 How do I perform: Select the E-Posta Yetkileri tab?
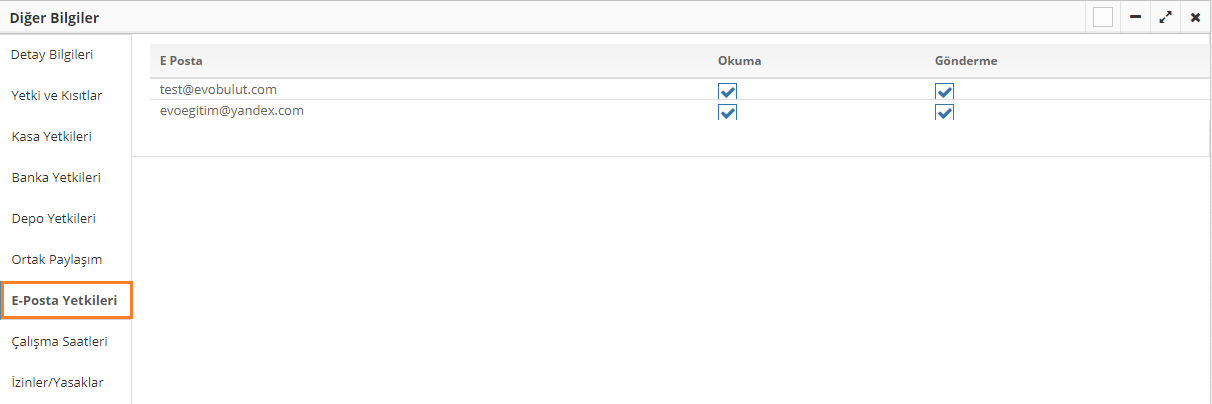coord(64,300)
